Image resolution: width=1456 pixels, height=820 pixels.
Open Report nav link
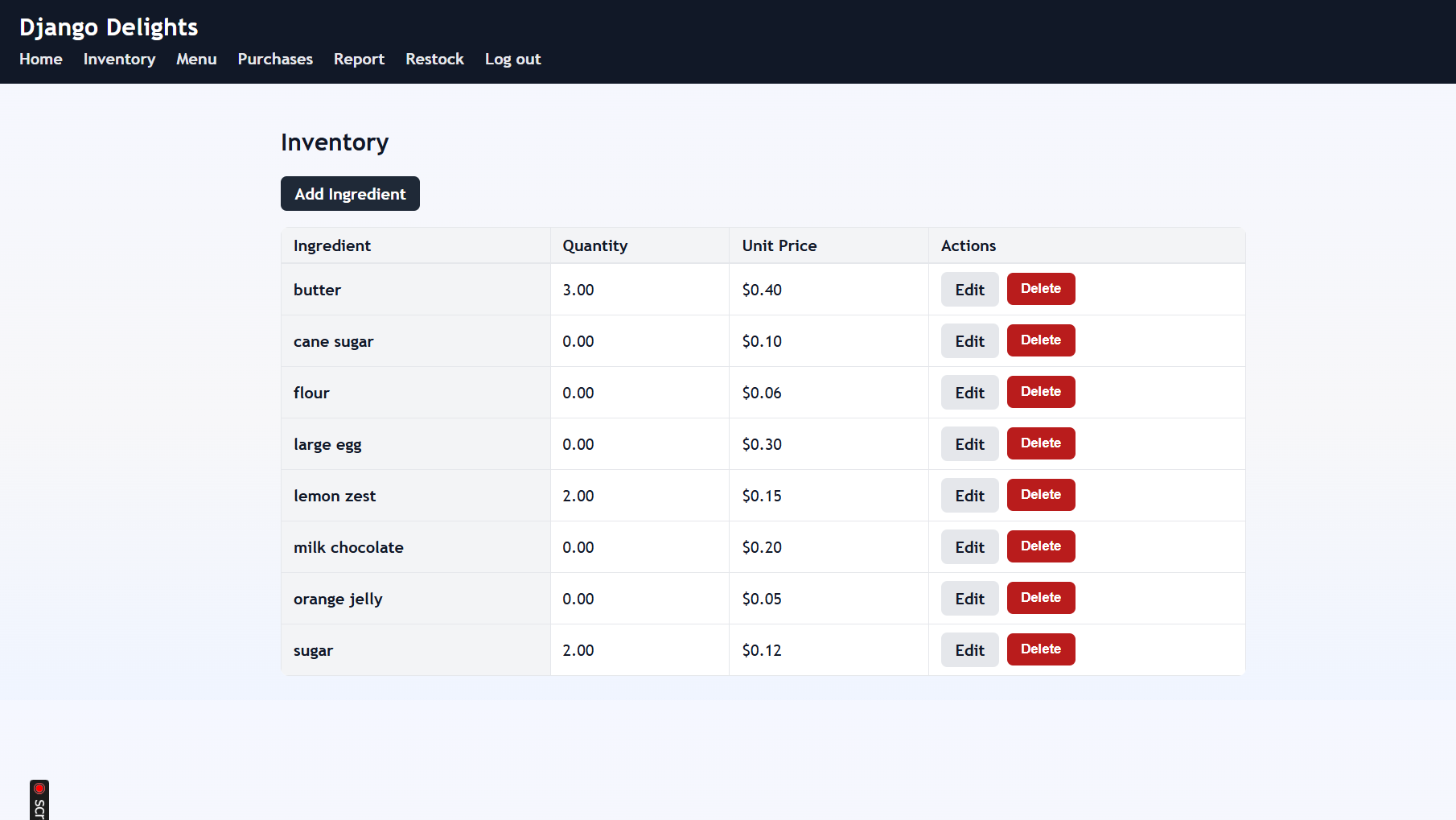pos(359,60)
